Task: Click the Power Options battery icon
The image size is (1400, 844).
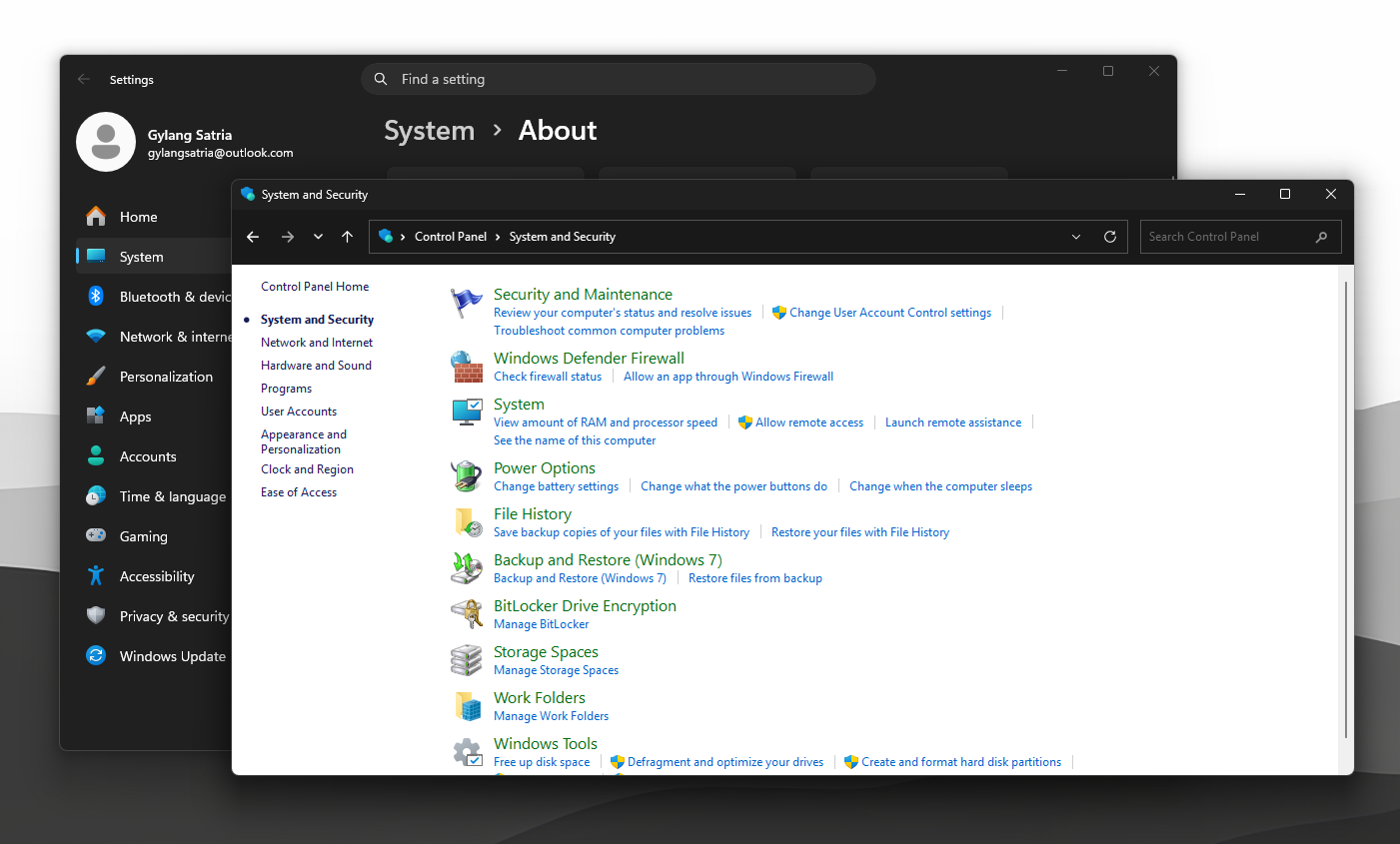Action: [x=467, y=476]
